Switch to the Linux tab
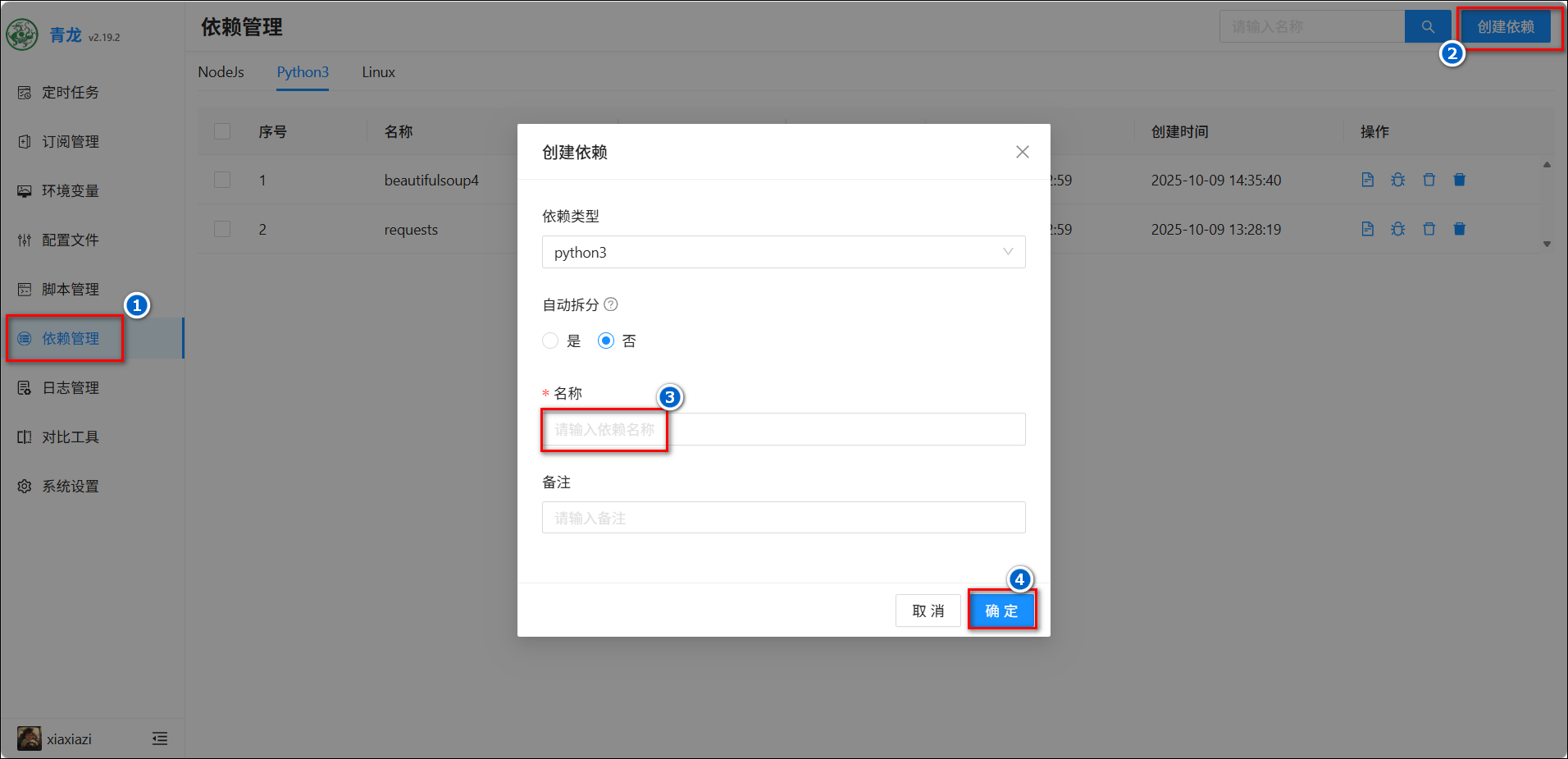Screen dimensions: 1568x759 378,72
